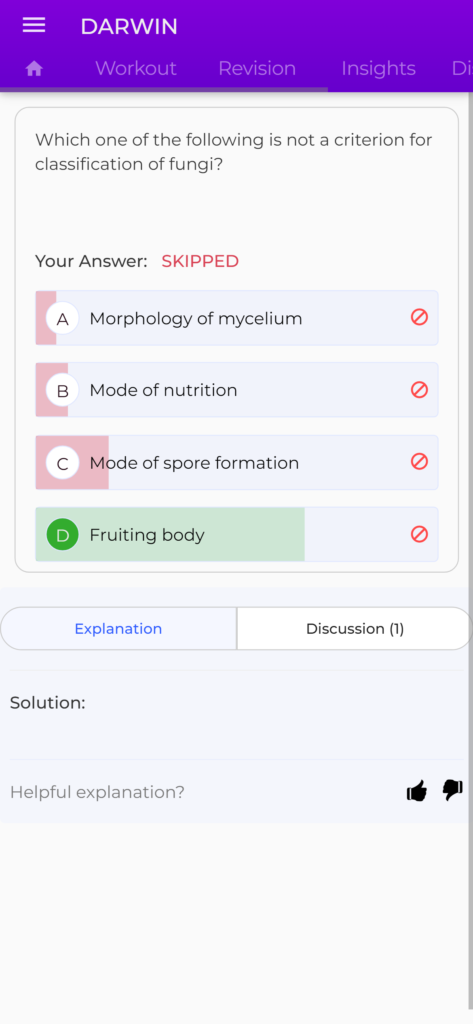Switch to the Revision tab
The width and height of the screenshot is (473, 1024).
pyautogui.click(x=257, y=69)
